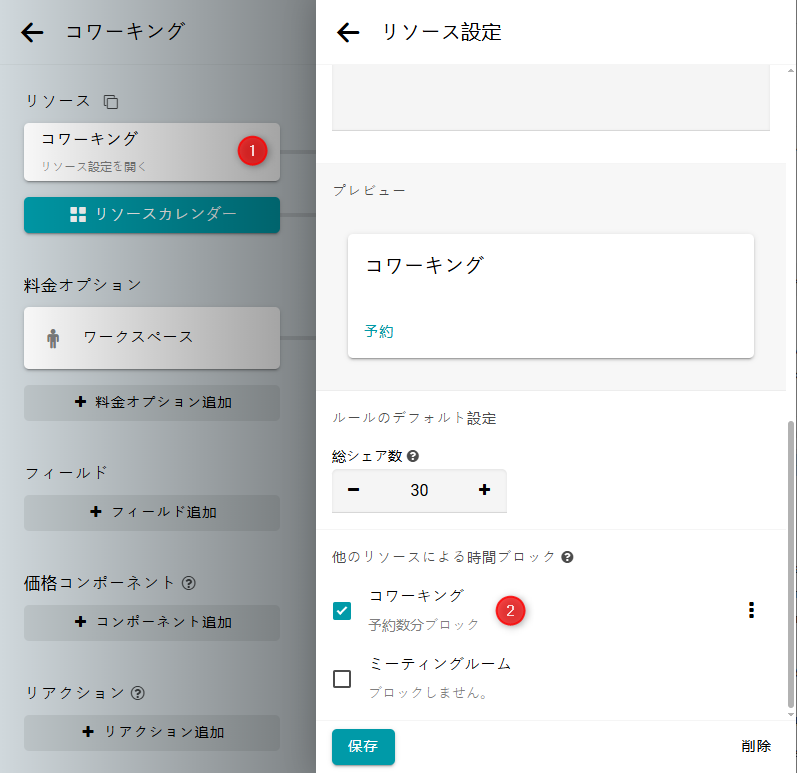Click the 予約 link in the preview
Image resolution: width=797 pixels, height=773 pixels.
point(379,331)
